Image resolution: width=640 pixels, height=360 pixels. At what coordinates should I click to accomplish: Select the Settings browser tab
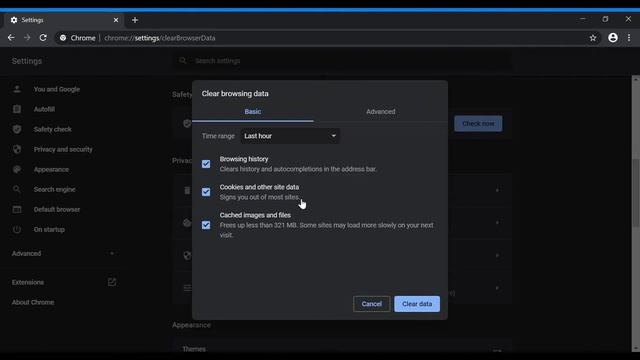(x=64, y=20)
